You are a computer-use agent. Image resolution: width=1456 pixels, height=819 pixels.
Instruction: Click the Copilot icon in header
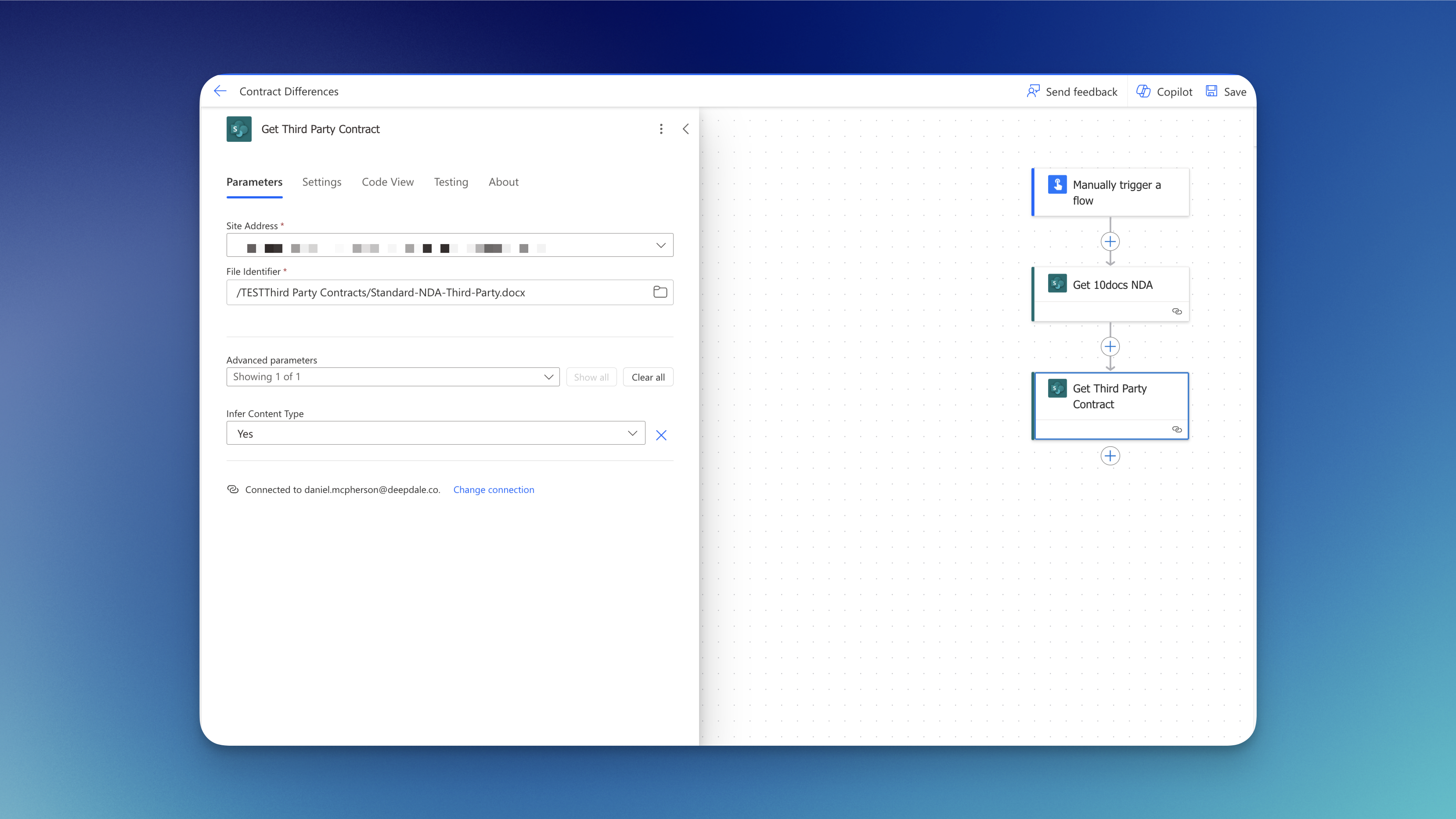1143,91
